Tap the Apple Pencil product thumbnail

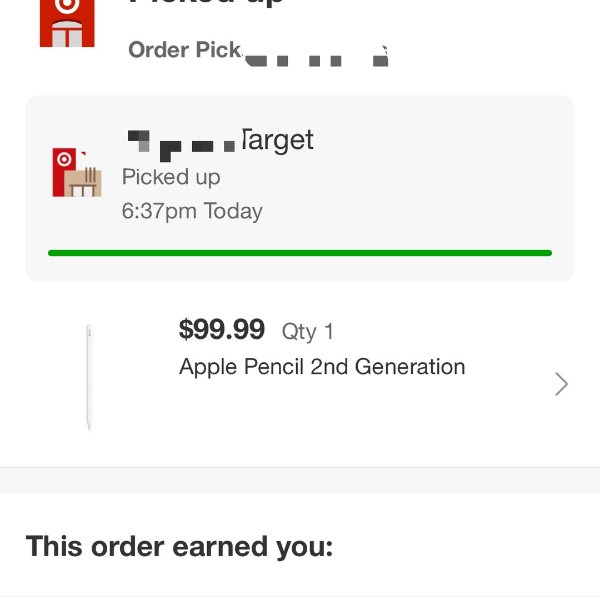pos(89,378)
